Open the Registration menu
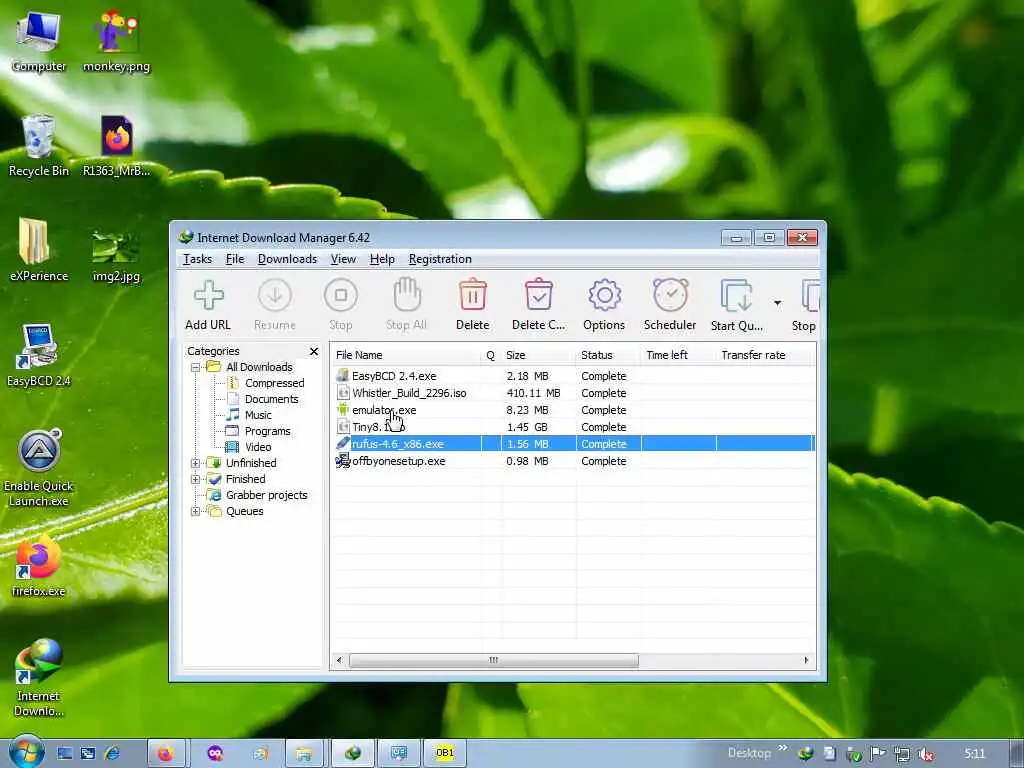 point(440,259)
